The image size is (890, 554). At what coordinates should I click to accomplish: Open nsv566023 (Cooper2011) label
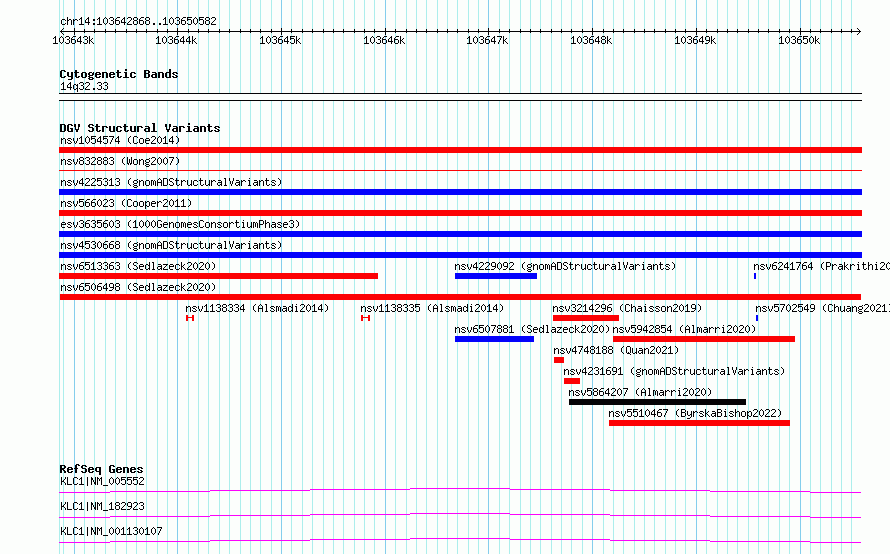126,203
